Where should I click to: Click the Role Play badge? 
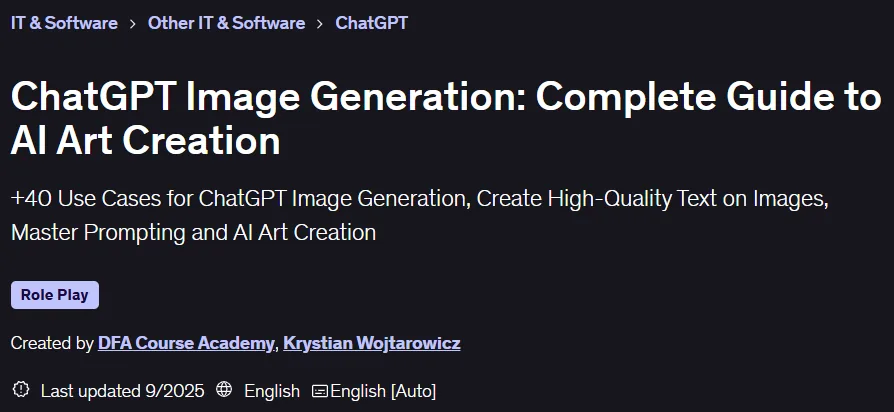[55, 295]
